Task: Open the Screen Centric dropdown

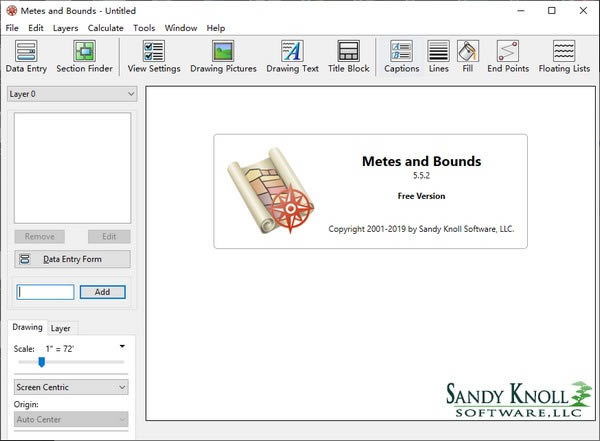Action: pos(71,386)
